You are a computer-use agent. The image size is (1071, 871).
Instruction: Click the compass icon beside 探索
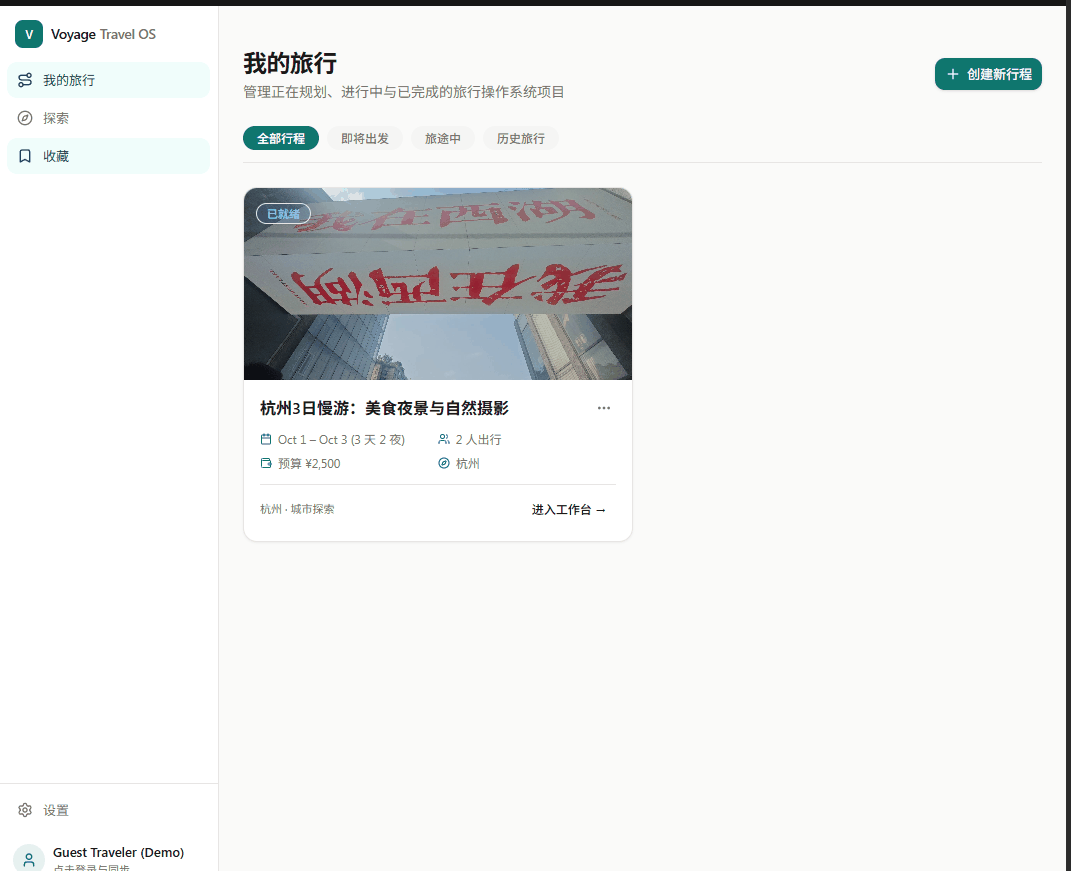click(25, 118)
